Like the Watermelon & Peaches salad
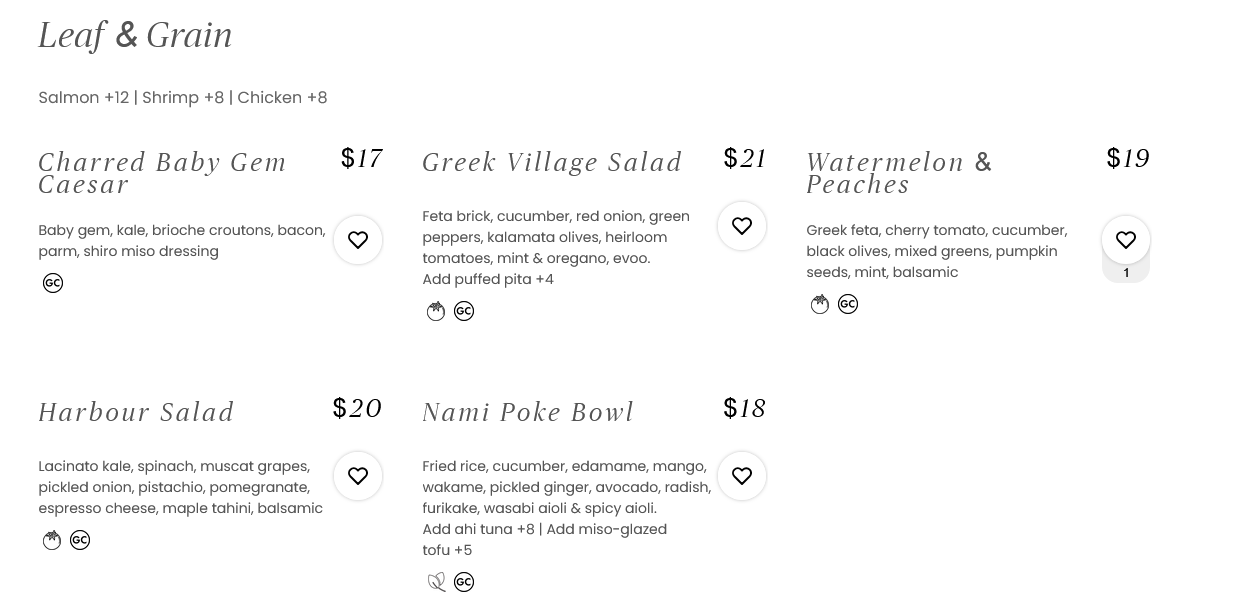This screenshot has height=614, width=1253. click(1126, 240)
